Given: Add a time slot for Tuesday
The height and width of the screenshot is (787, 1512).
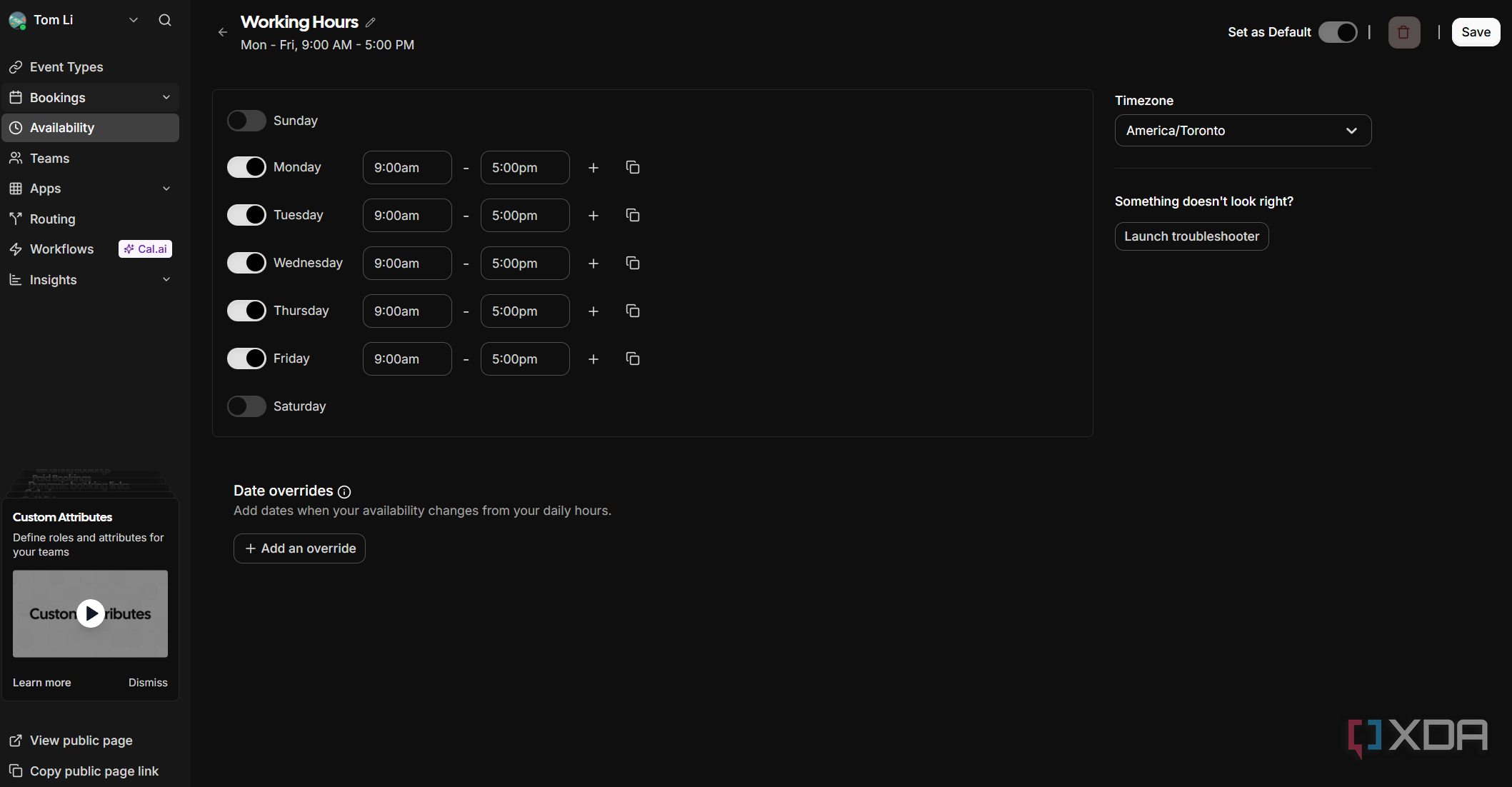Looking at the screenshot, I should (x=594, y=216).
